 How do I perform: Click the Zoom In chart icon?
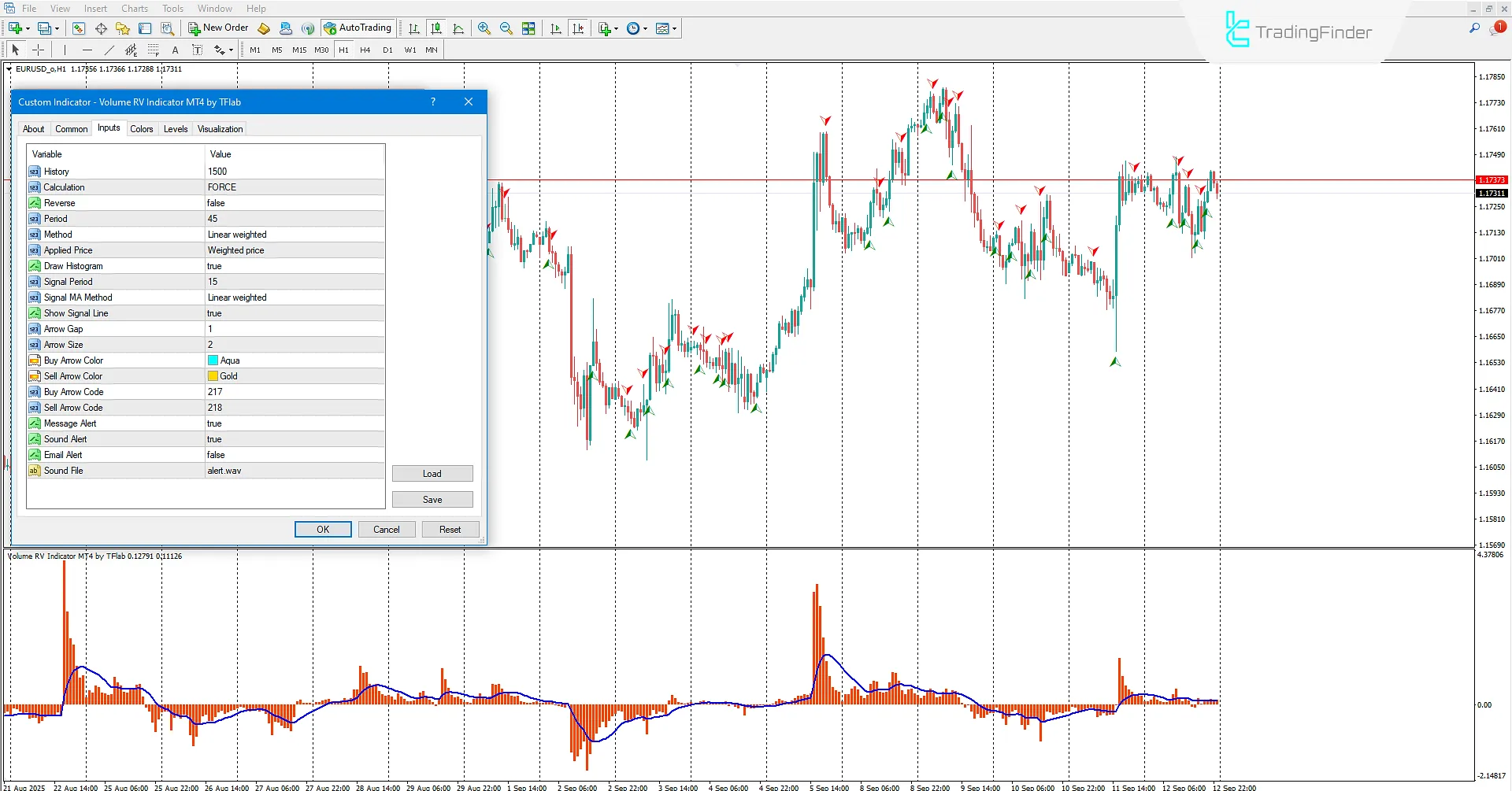coord(484,28)
